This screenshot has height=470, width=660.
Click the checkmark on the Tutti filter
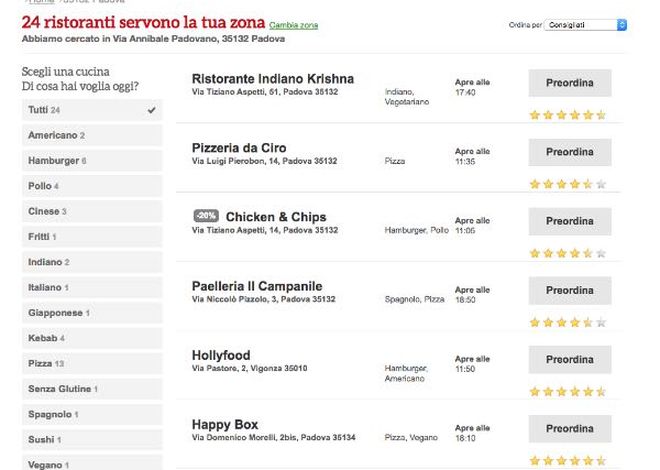coord(152,110)
